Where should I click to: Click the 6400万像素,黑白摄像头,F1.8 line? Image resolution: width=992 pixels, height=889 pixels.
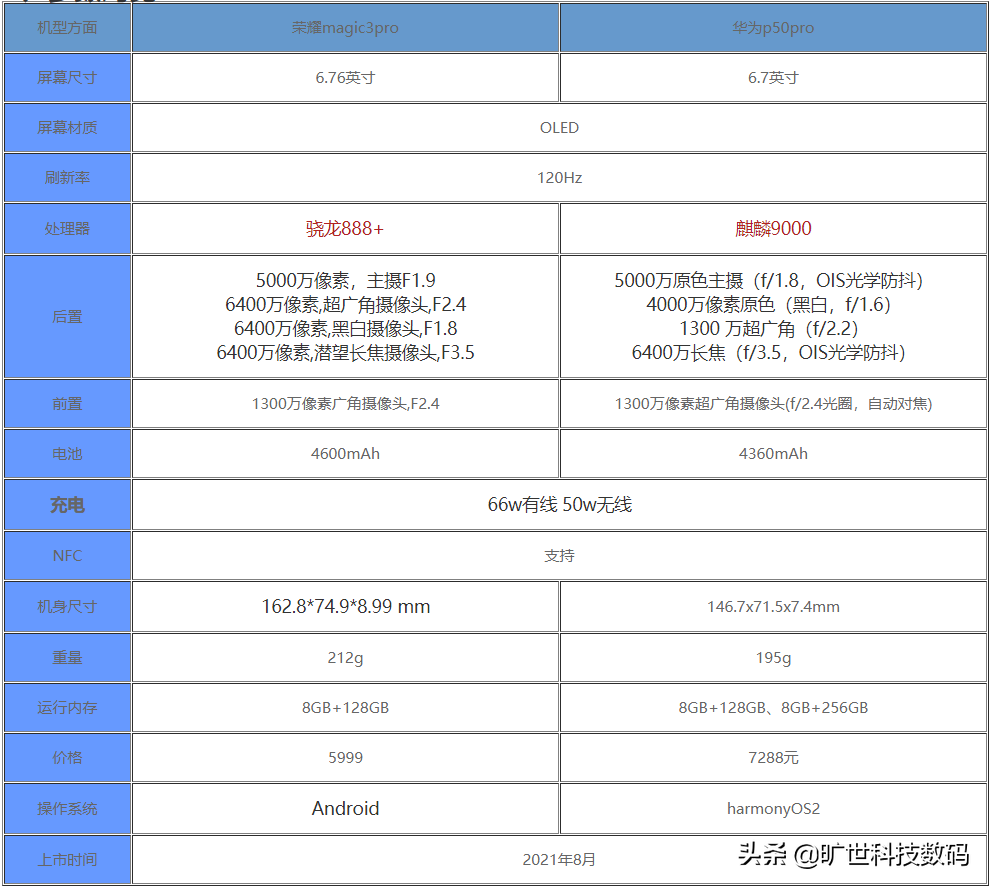[x=345, y=328]
